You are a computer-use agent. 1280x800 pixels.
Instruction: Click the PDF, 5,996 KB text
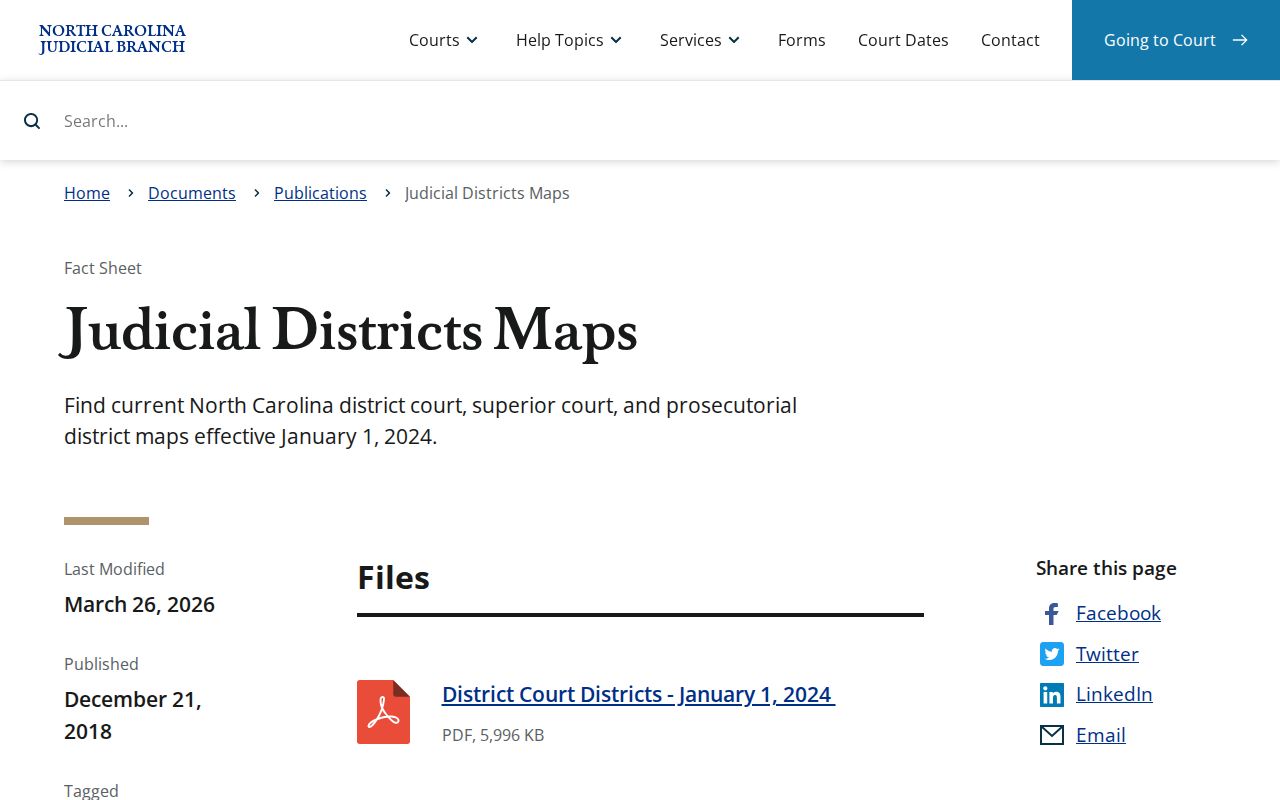click(x=493, y=735)
